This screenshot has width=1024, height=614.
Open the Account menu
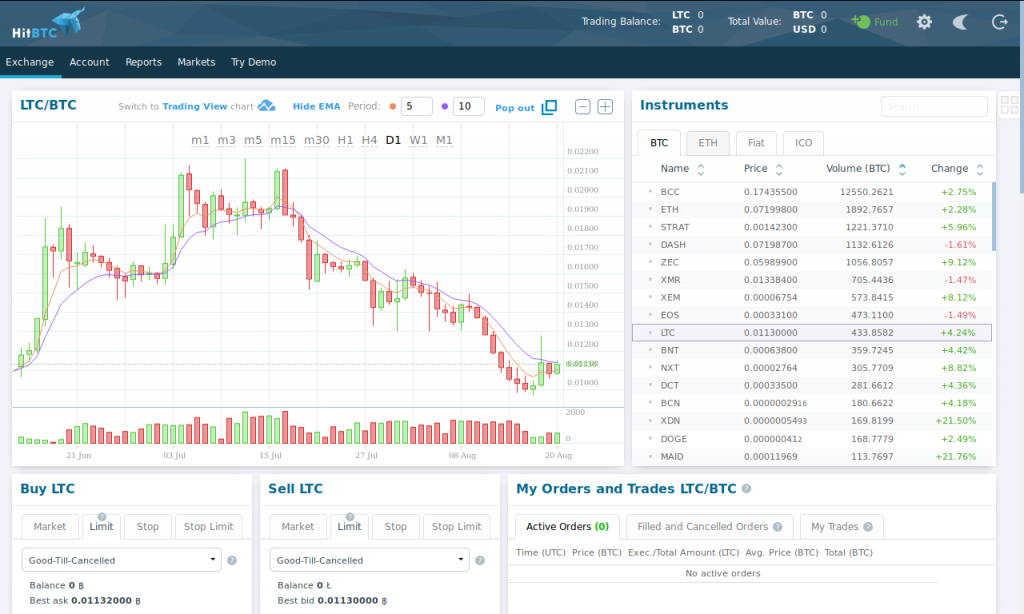click(89, 62)
